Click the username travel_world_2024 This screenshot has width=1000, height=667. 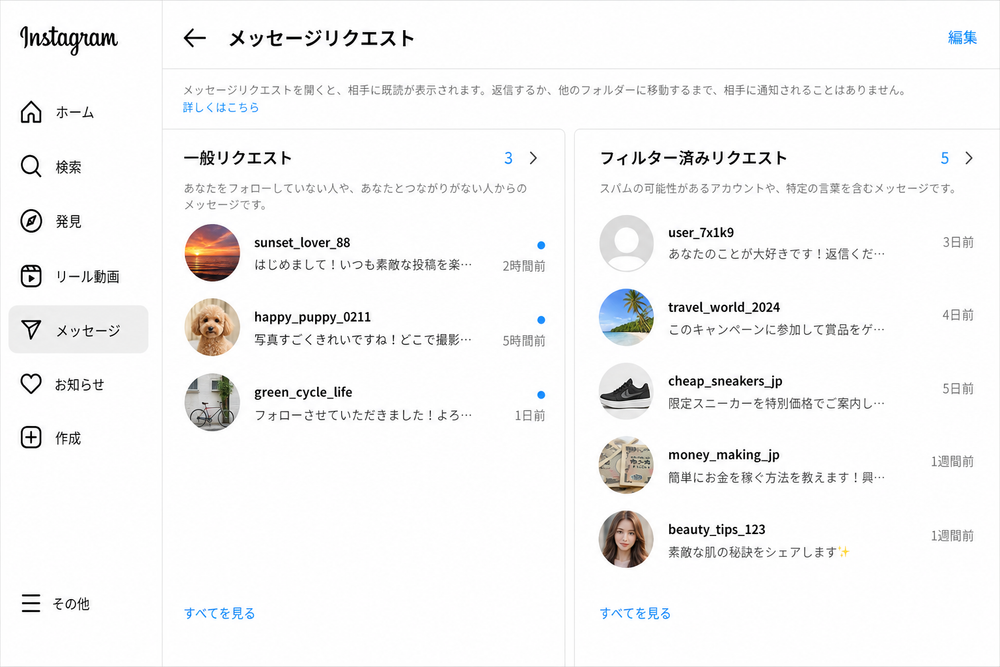724,307
